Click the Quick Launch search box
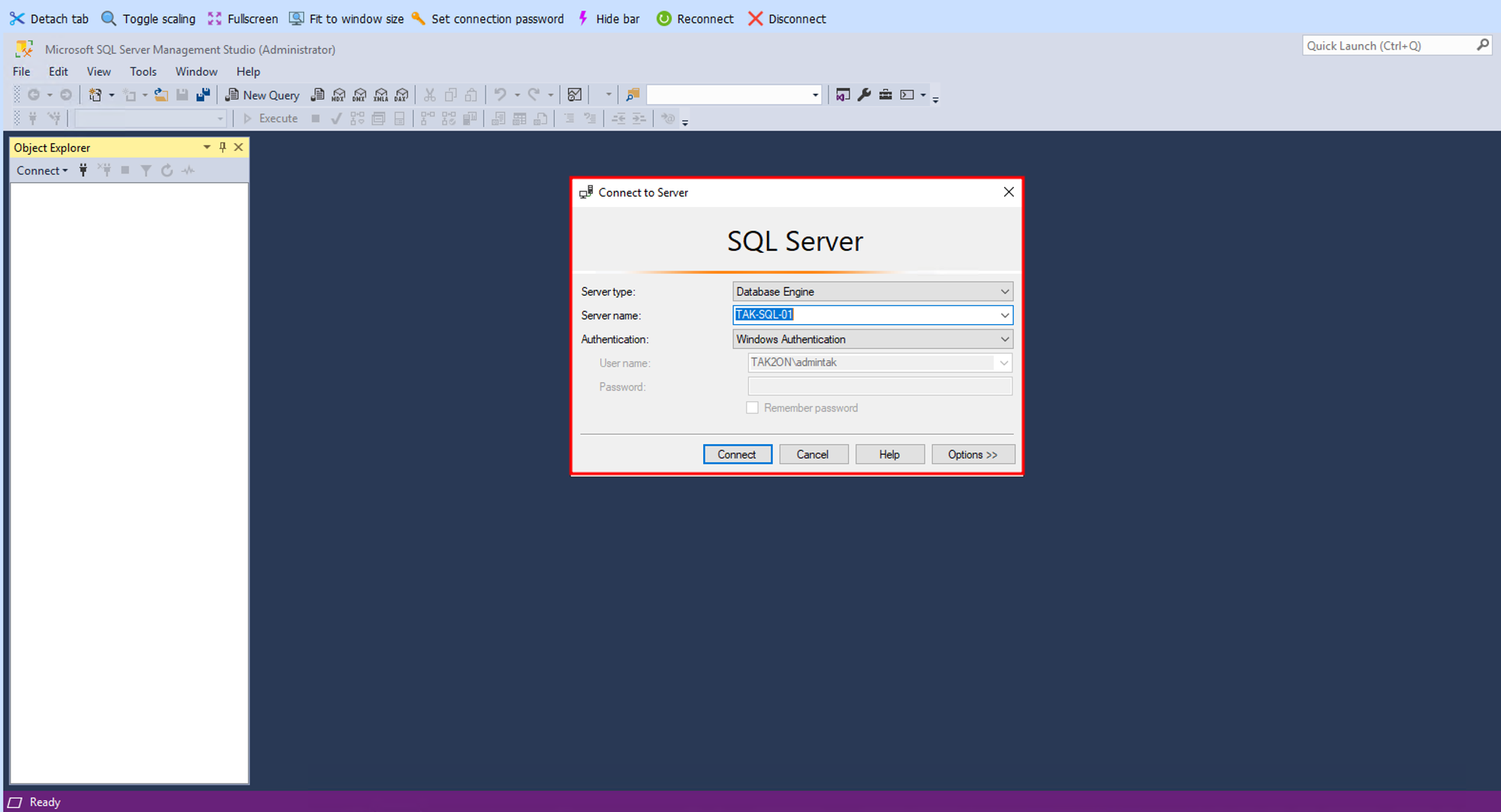The height and width of the screenshot is (812, 1501). 1388,46
